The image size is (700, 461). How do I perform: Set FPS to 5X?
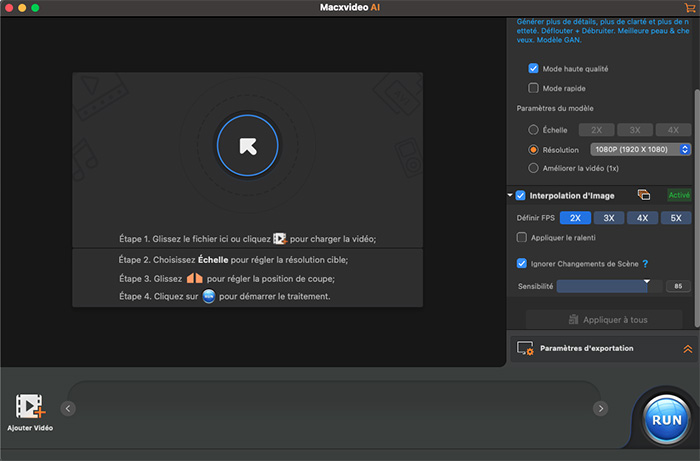coord(676,218)
